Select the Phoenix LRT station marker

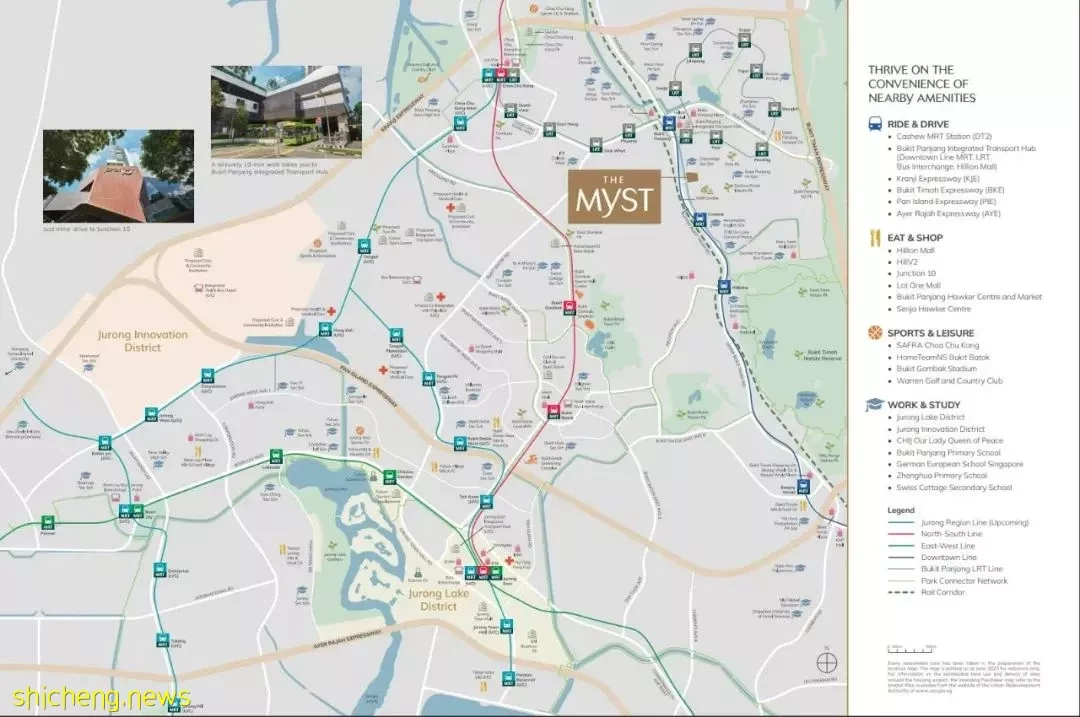[628, 132]
